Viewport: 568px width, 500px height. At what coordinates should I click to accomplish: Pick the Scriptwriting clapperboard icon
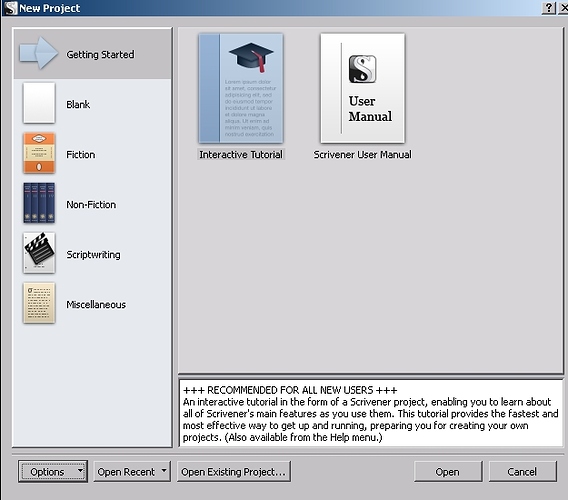tap(39, 253)
